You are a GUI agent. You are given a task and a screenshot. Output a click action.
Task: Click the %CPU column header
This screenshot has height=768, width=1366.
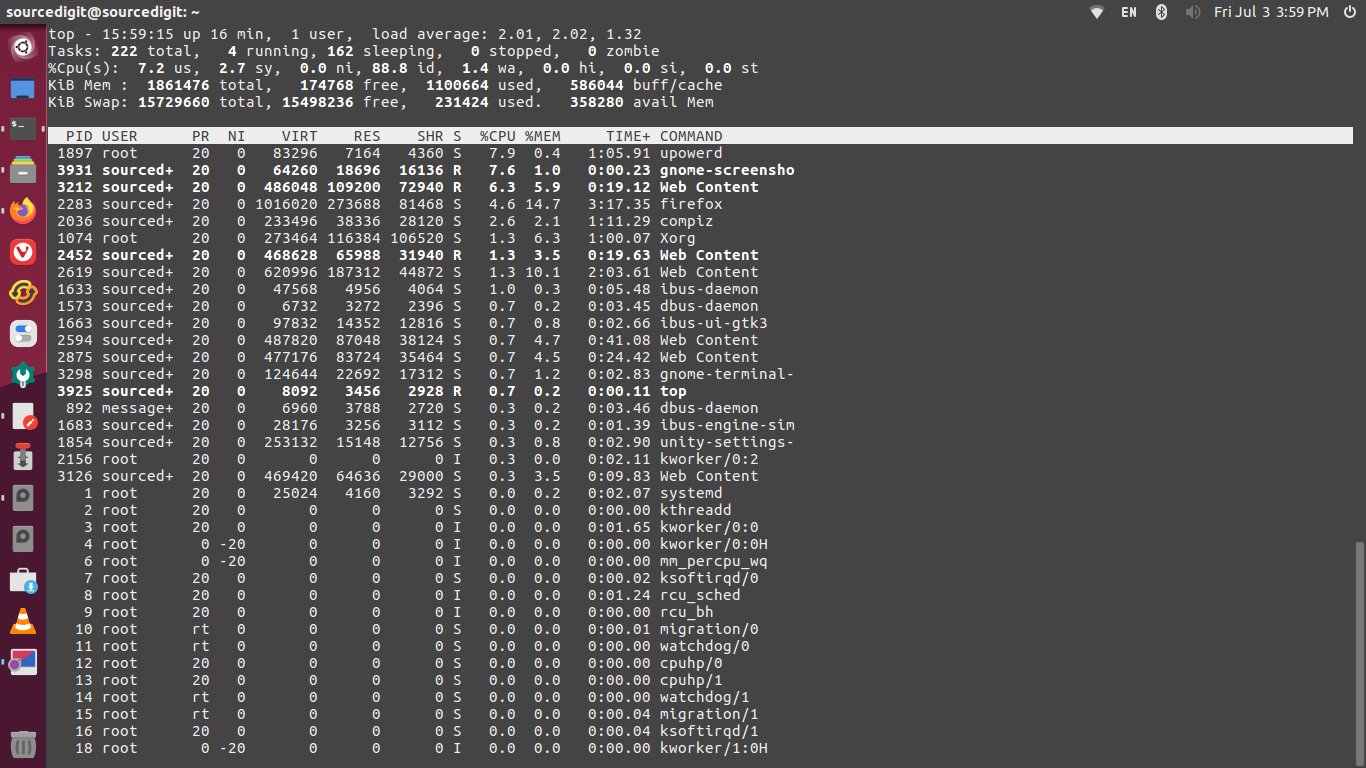click(497, 136)
